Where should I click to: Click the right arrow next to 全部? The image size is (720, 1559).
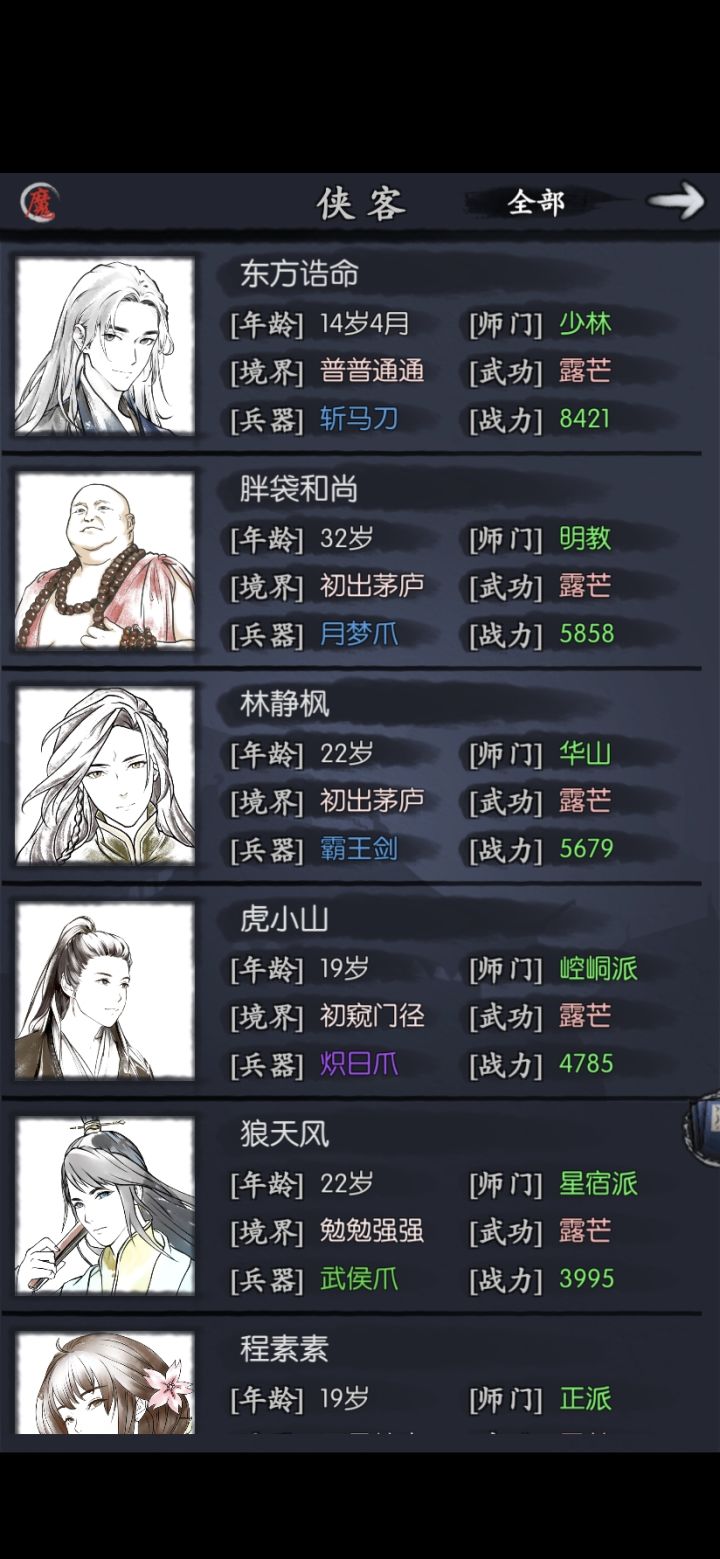point(677,201)
